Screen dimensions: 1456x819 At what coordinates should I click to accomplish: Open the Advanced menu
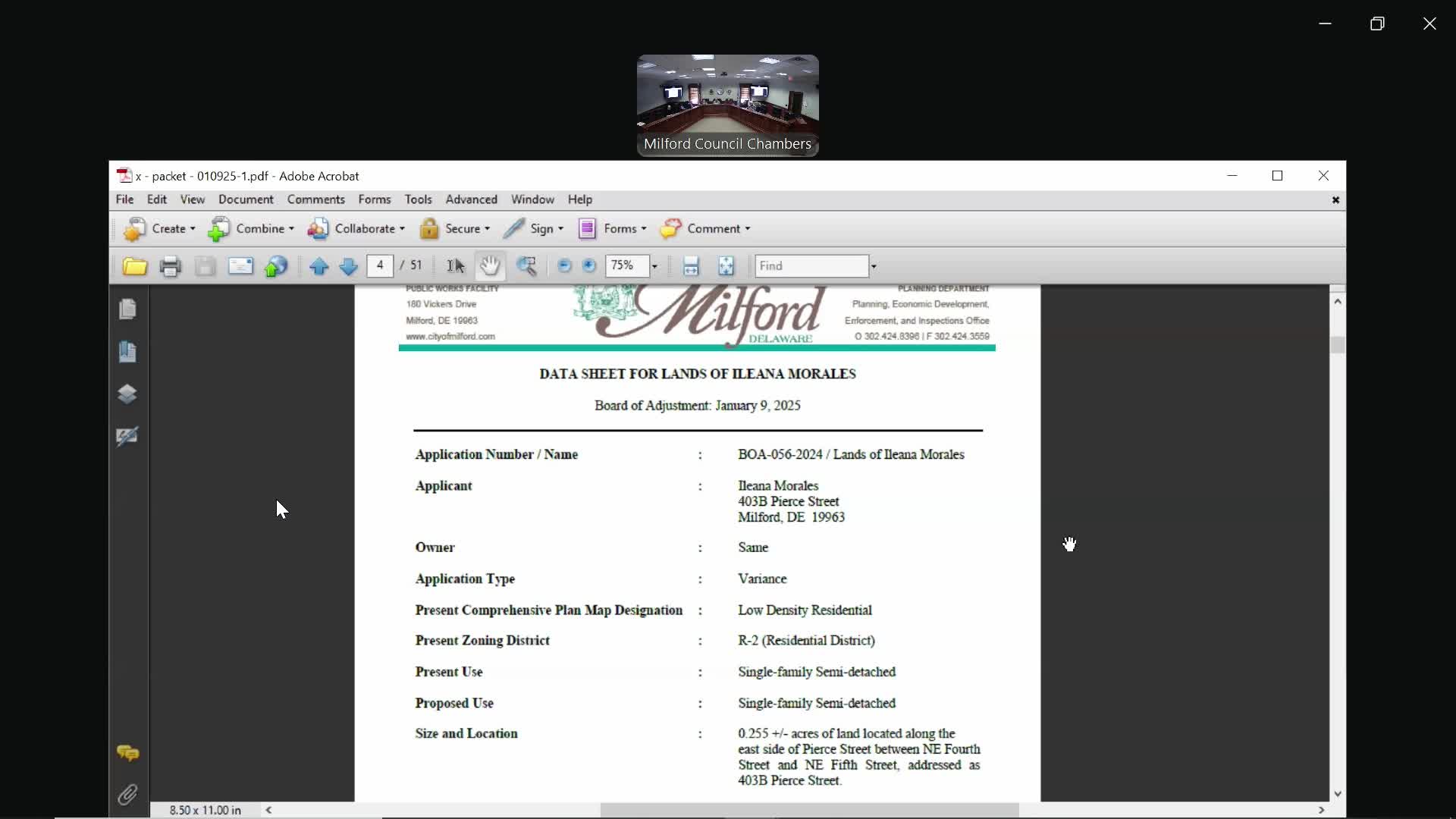pos(471,199)
